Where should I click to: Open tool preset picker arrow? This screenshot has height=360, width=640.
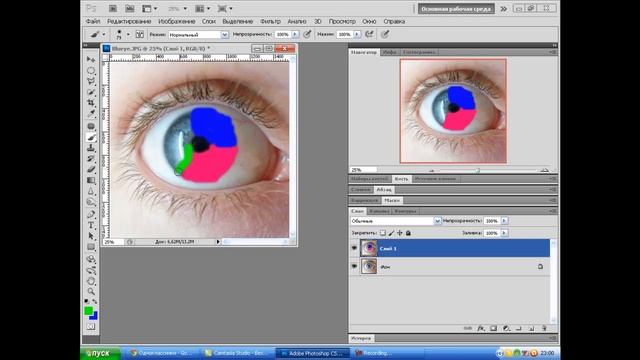point(104,34)
